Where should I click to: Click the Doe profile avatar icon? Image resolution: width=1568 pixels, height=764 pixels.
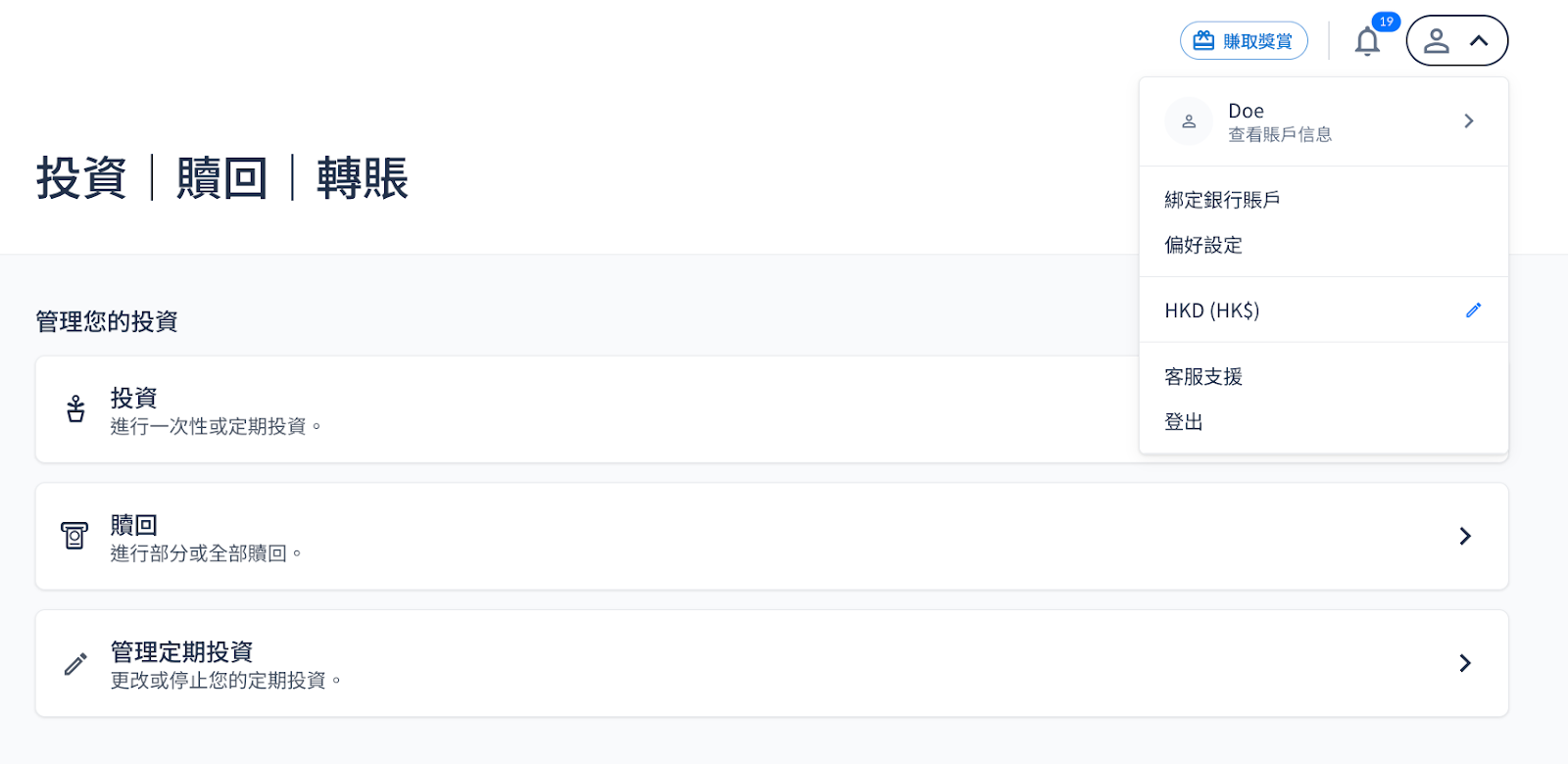1189,121
